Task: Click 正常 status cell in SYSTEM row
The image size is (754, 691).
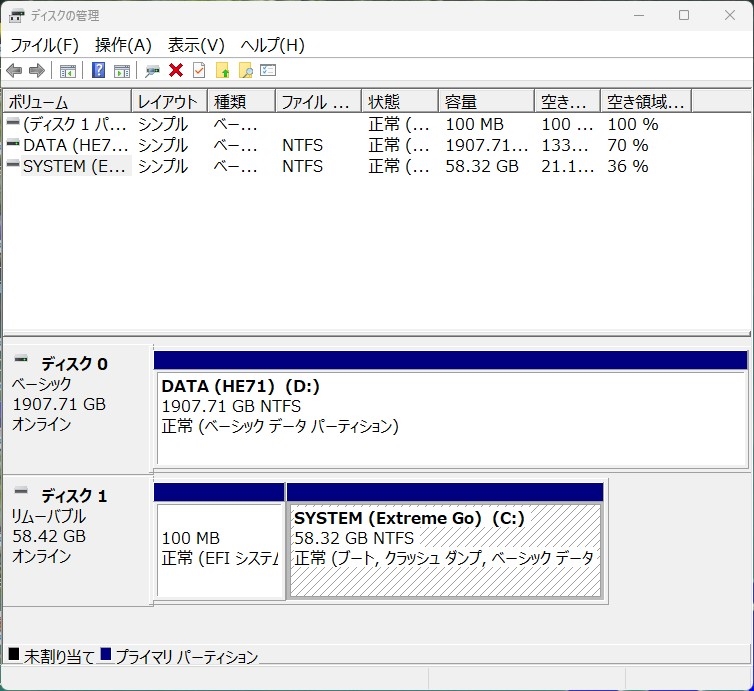Action: [x=399, y=166]
